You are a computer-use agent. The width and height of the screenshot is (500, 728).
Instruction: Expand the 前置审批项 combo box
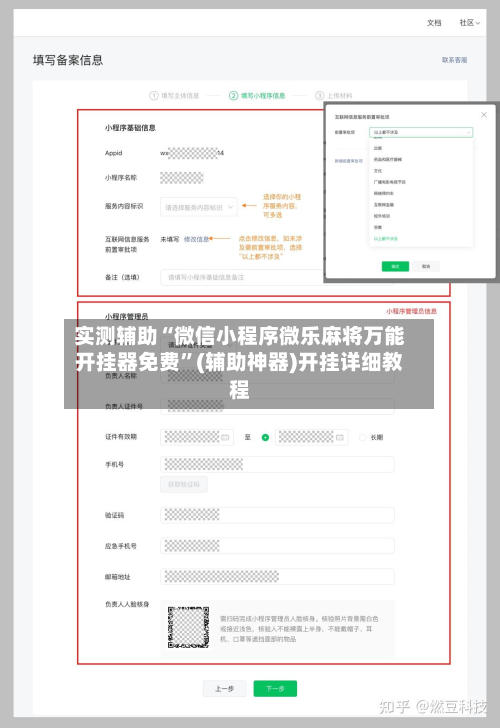point(421,132)
